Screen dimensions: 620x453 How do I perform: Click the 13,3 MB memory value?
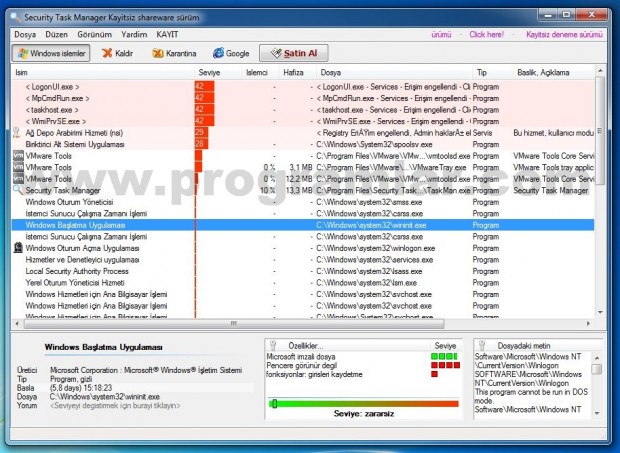[299, 190]
